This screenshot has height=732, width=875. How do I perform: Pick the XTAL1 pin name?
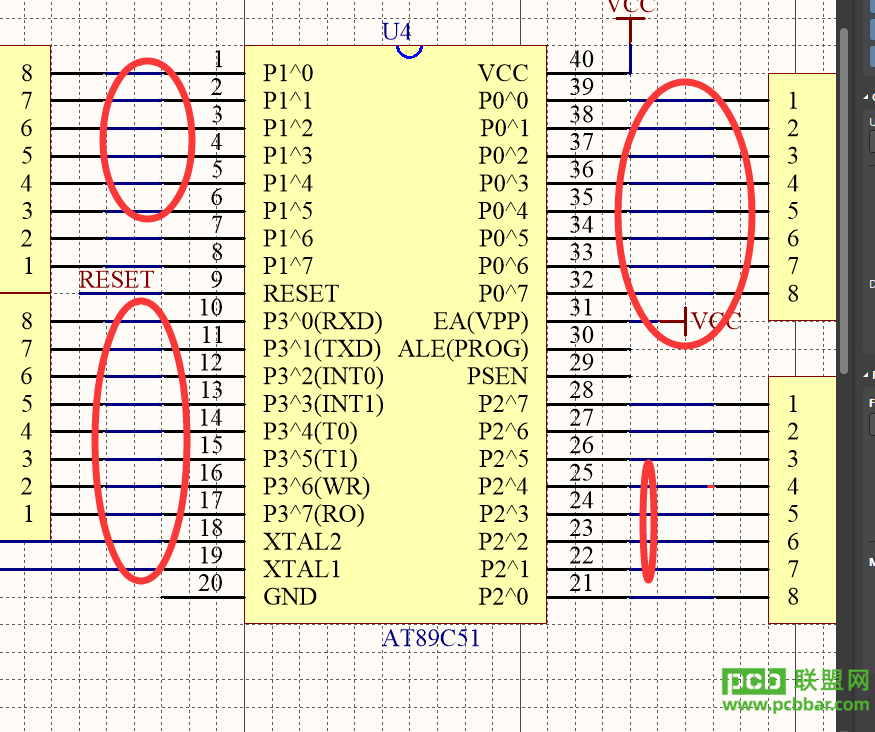click(x=302, y=570)
